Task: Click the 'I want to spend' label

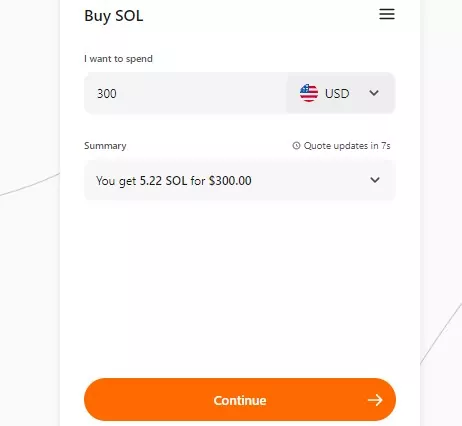Action: (x=118, y=59)
